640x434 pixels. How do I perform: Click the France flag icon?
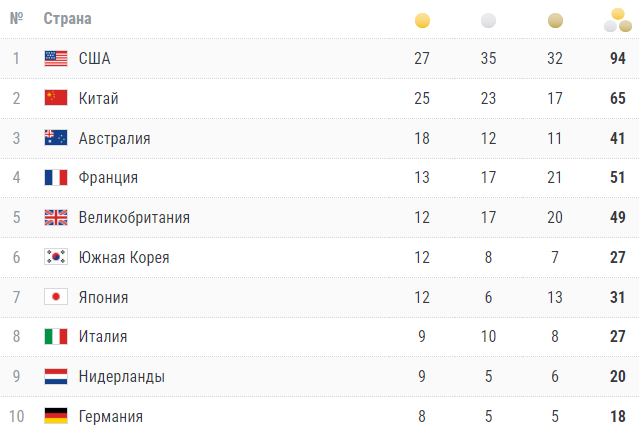tap(56, 178)
